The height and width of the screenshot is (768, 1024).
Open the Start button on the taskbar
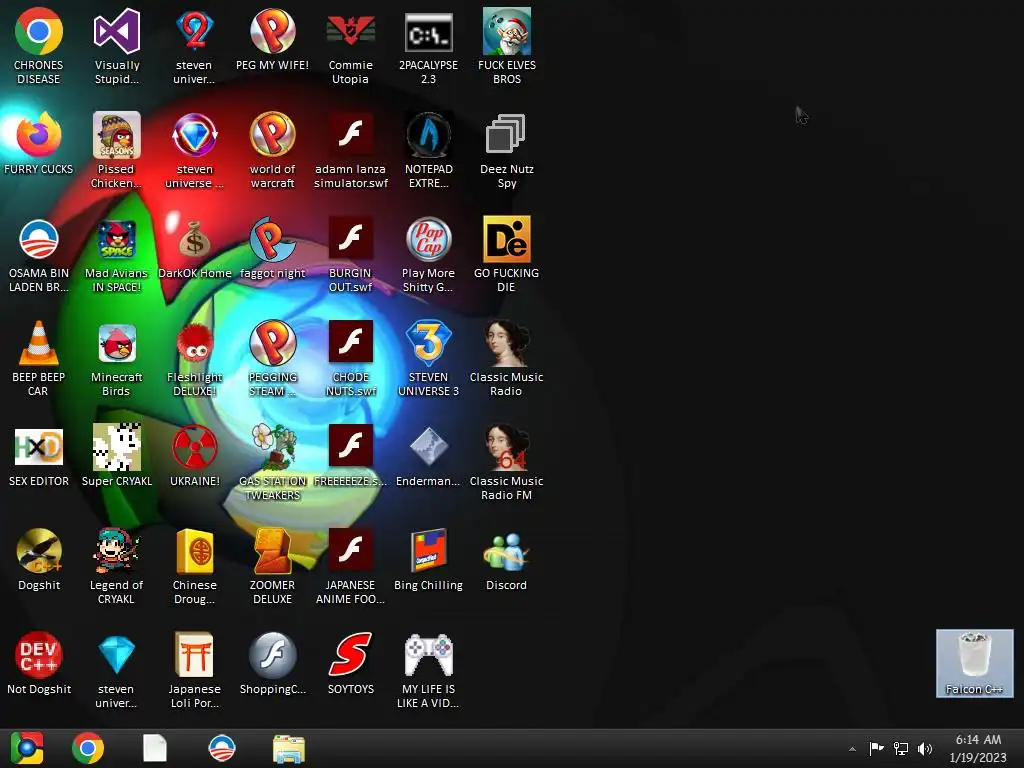[x=27, y=748]
